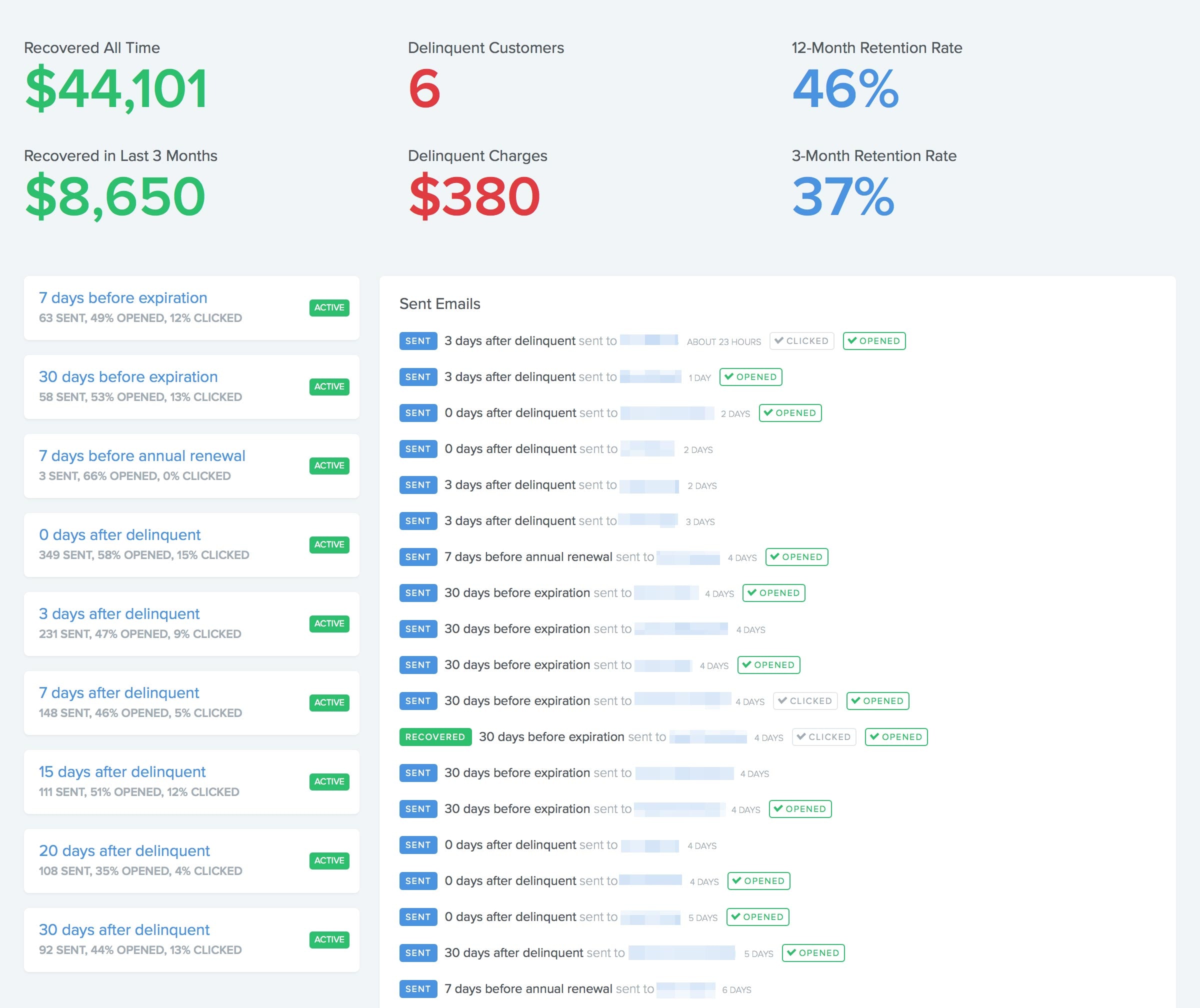Click OPENED tag on the 1 day email
This screenshot has height=1008, width=1200.
[750, 376]
